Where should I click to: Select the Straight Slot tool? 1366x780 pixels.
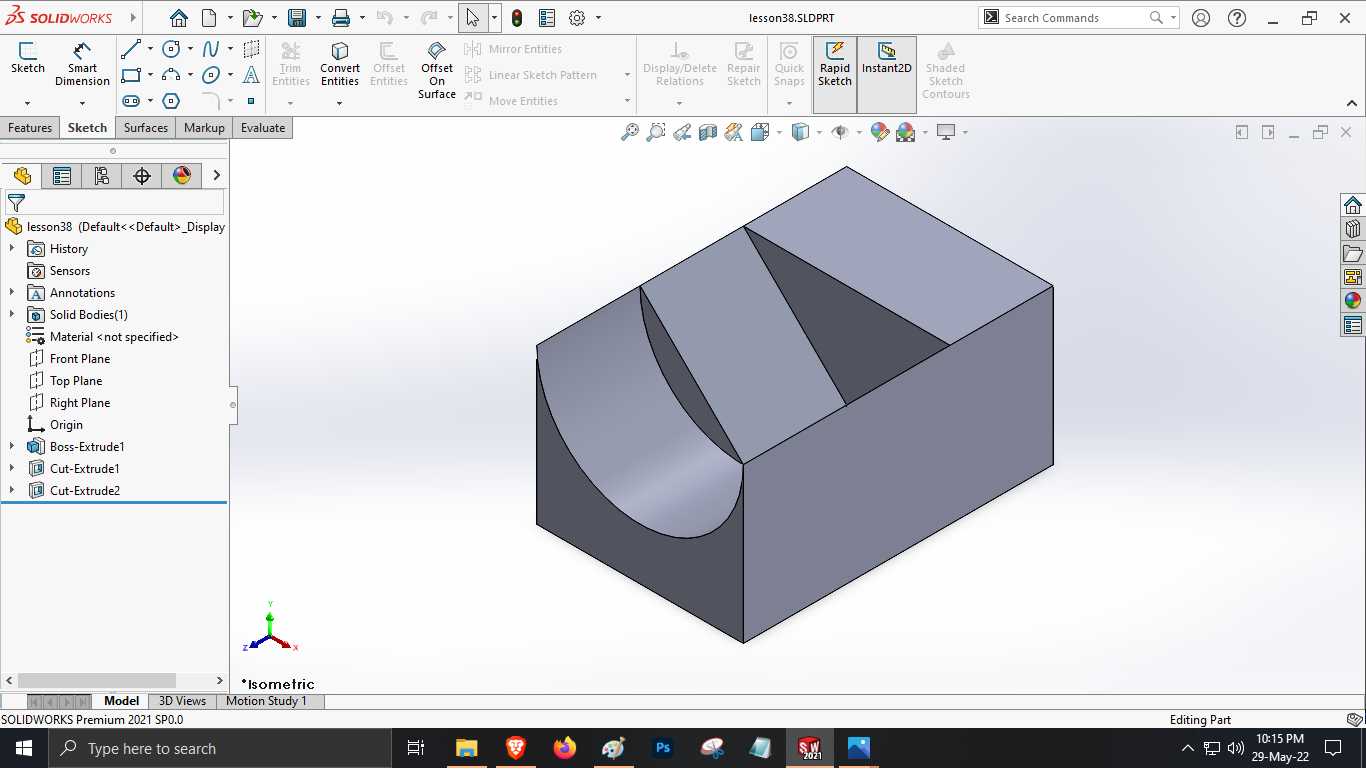coord(131,101)
